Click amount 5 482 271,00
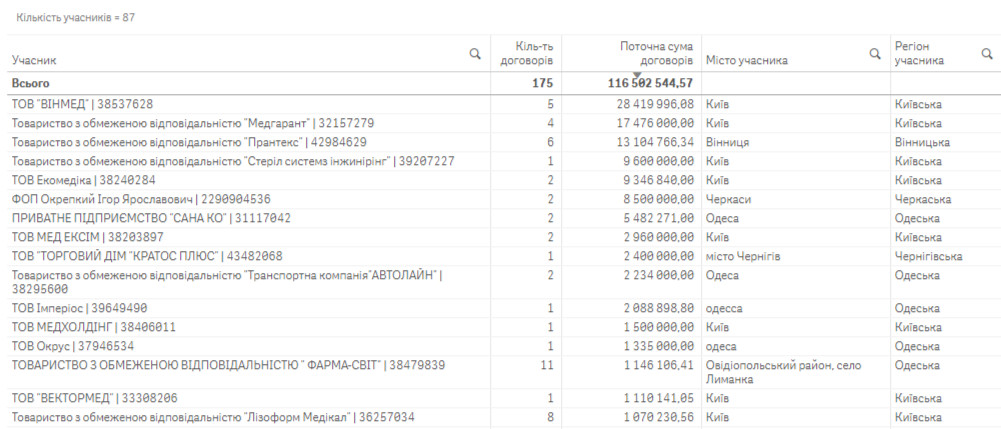The height and width of the screenshot is (429, 1001). click(x=659, y=218)
